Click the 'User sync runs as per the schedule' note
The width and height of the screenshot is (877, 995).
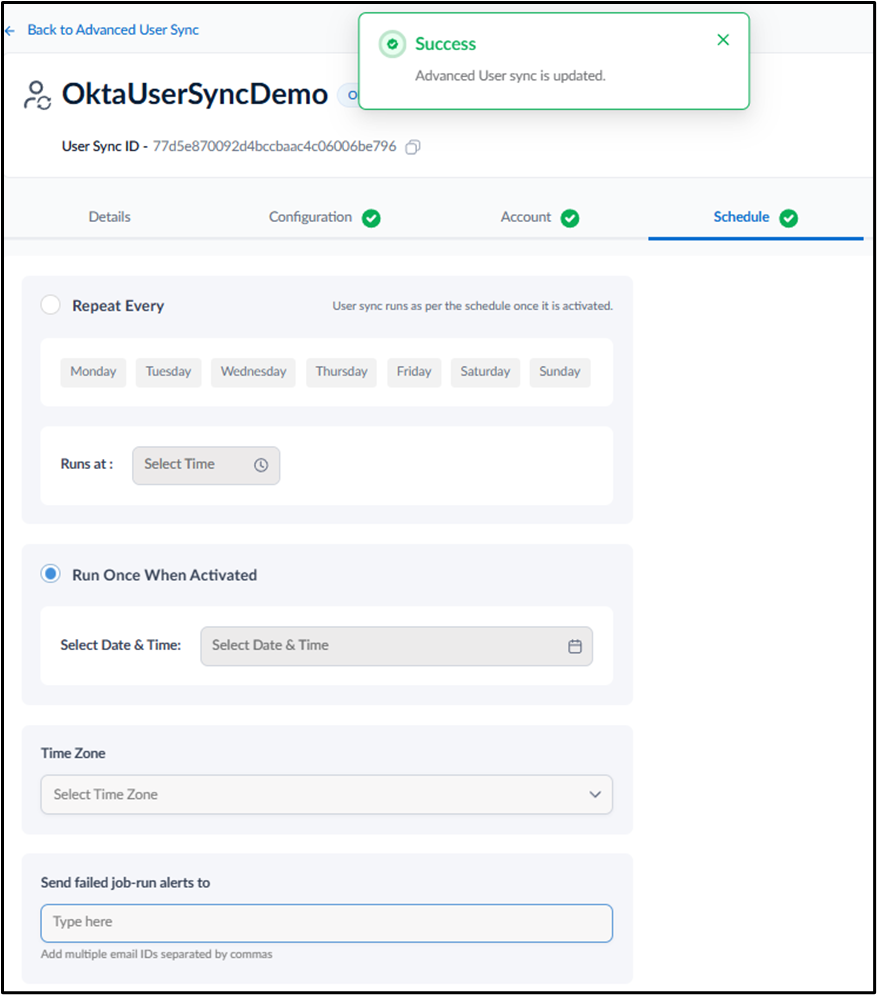coord(473,306)
